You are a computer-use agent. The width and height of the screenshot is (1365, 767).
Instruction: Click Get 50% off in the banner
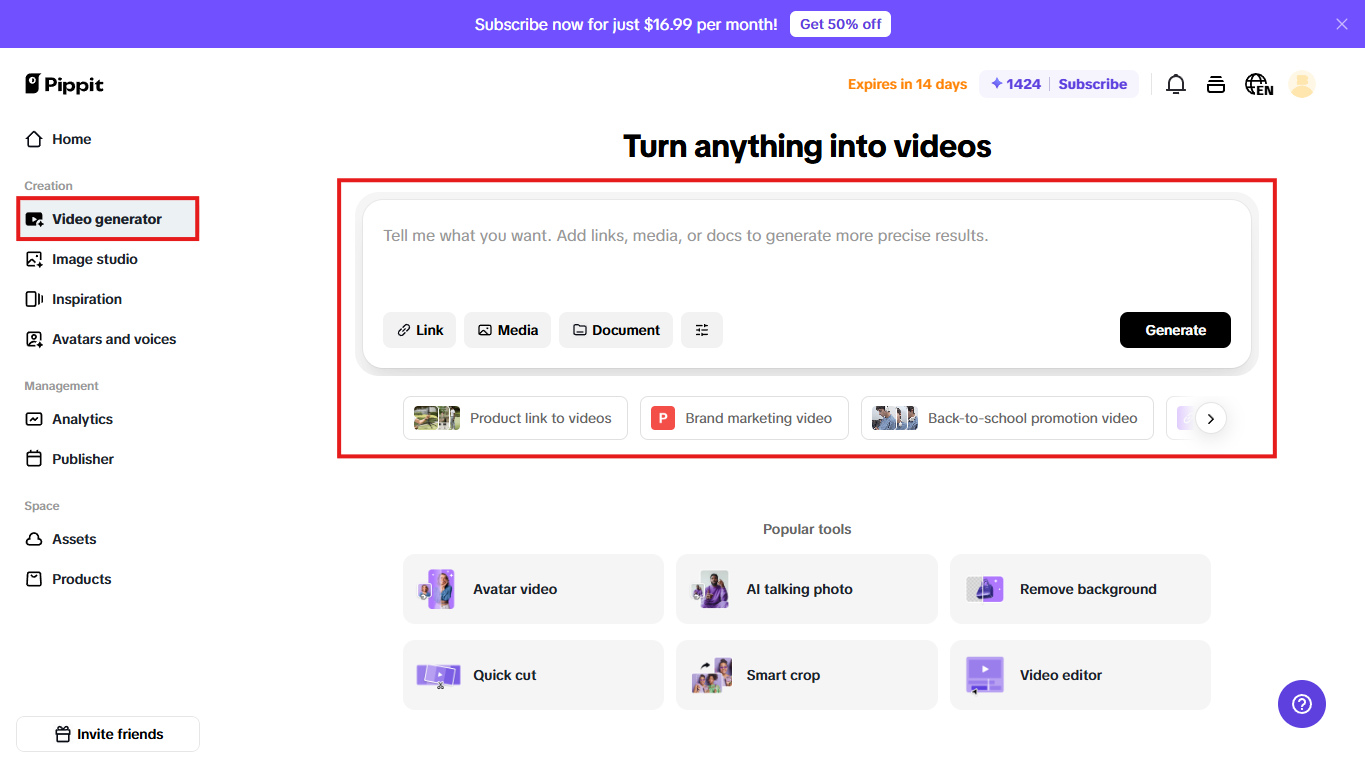pos(840,23)
